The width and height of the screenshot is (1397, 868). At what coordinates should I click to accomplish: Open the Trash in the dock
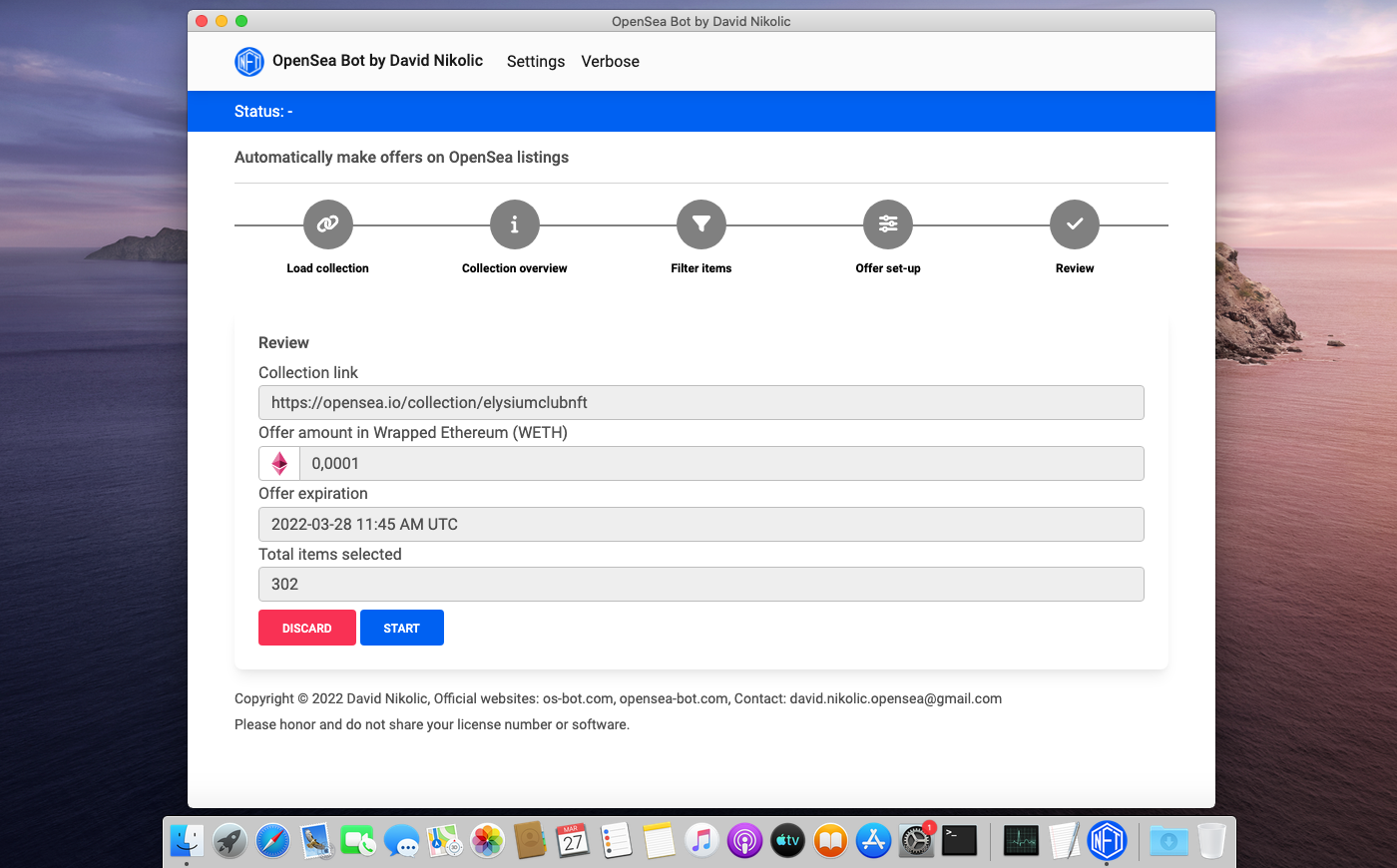tap(1211, 841)
